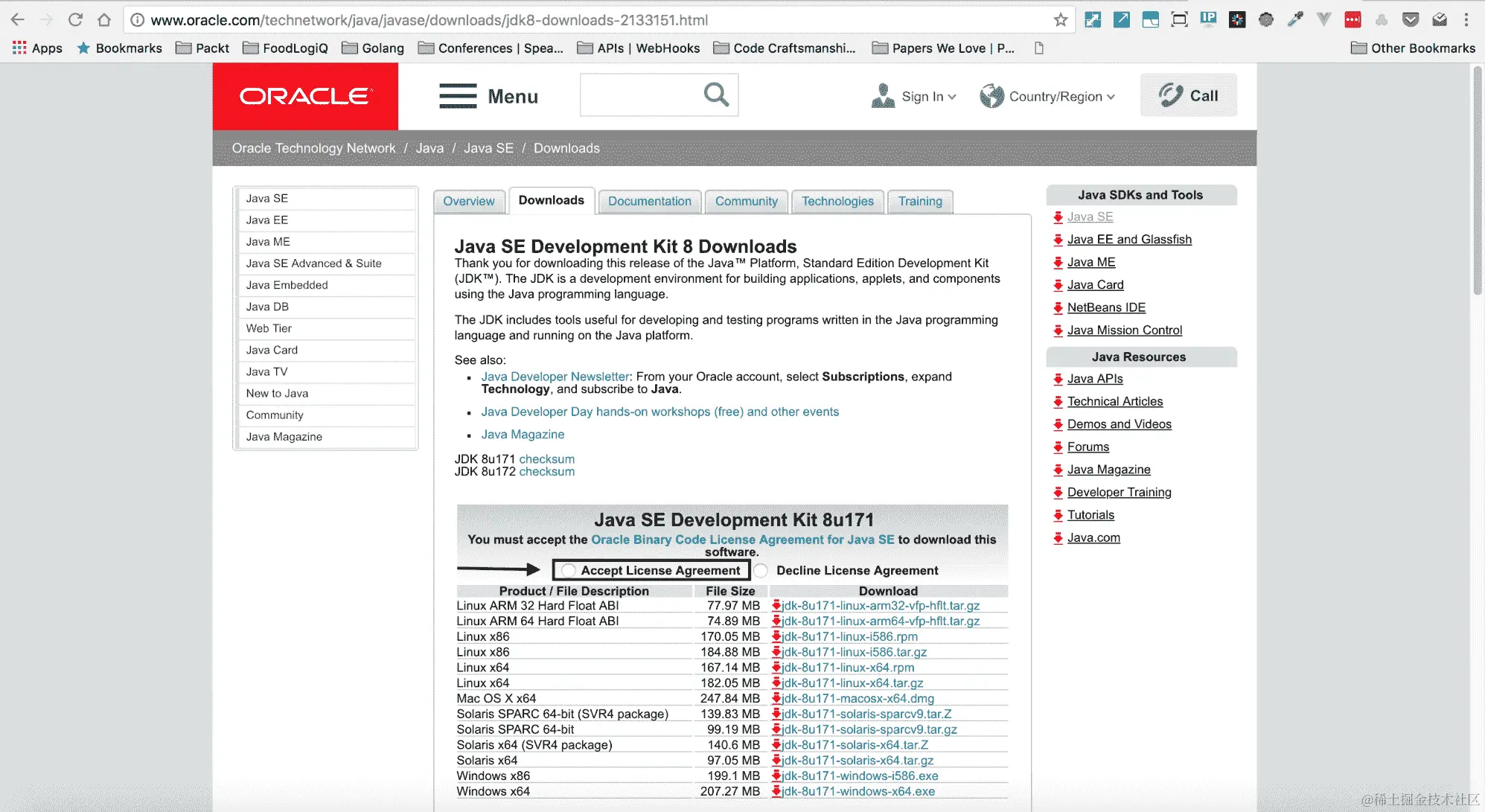The image size is (1485, 812).
Task: Download jdk-8u171-macosx-x64.dmg link
Action: [858, 698]
